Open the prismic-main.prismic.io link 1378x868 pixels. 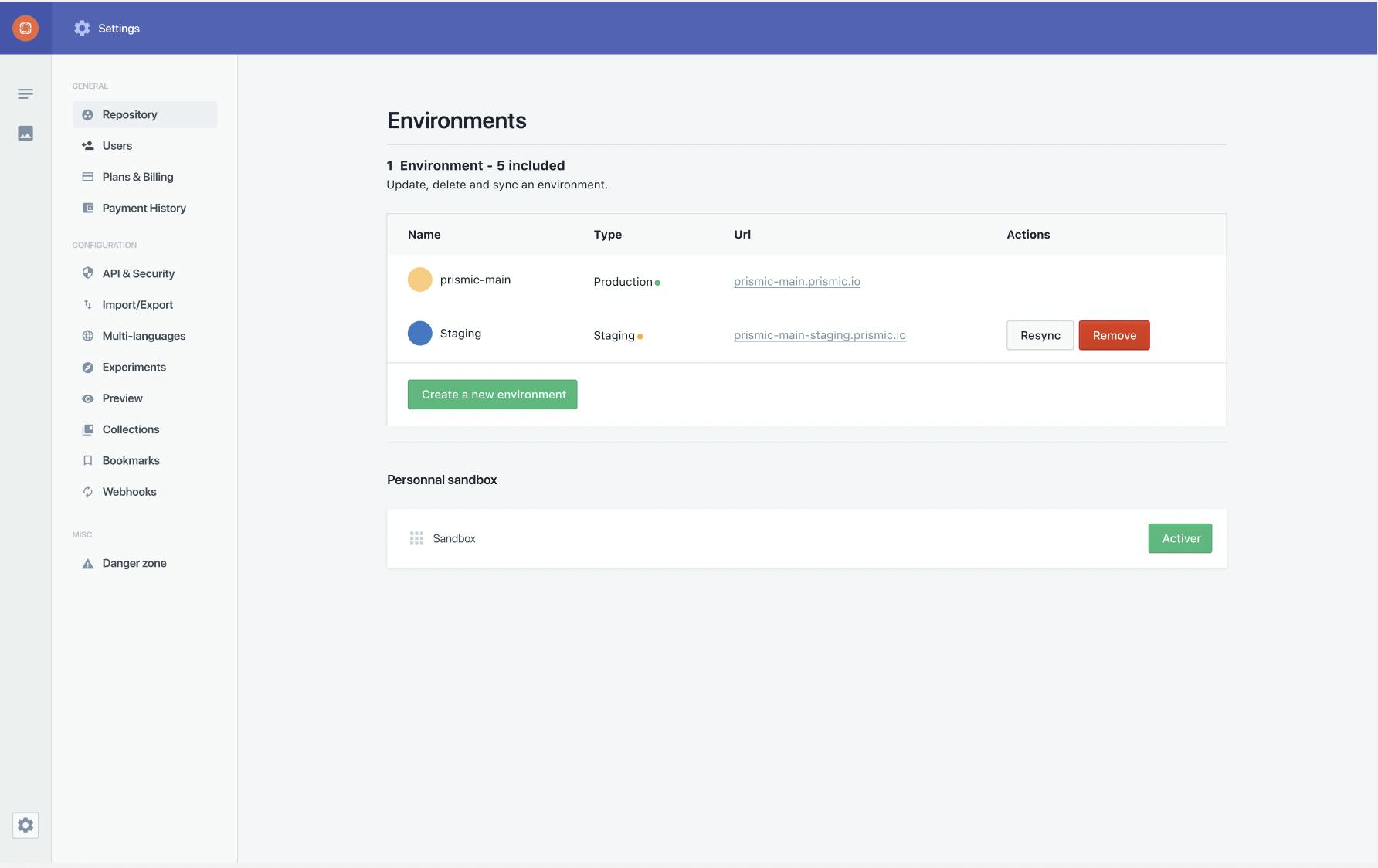click(x=797, y=282)
